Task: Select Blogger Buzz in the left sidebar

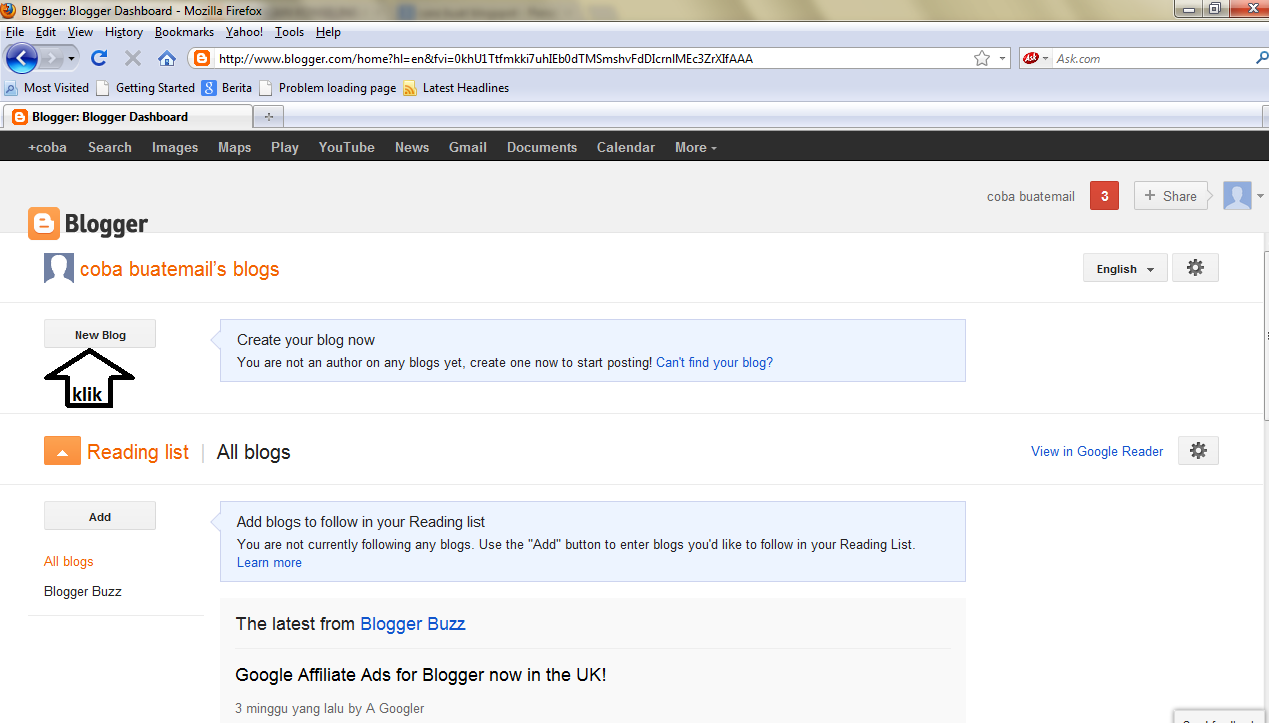Action: click(x=83, y=592)
